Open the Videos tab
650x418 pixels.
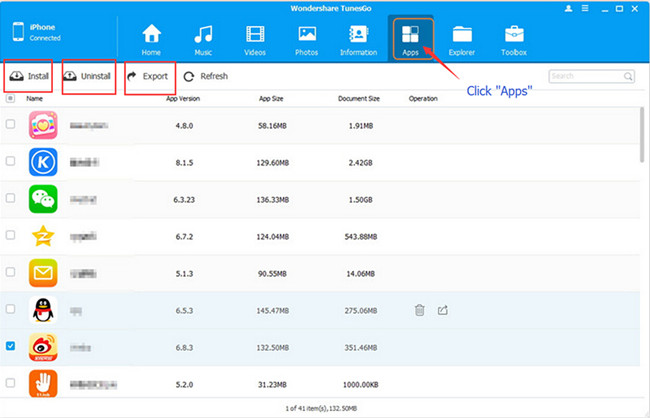pos(255,40)
